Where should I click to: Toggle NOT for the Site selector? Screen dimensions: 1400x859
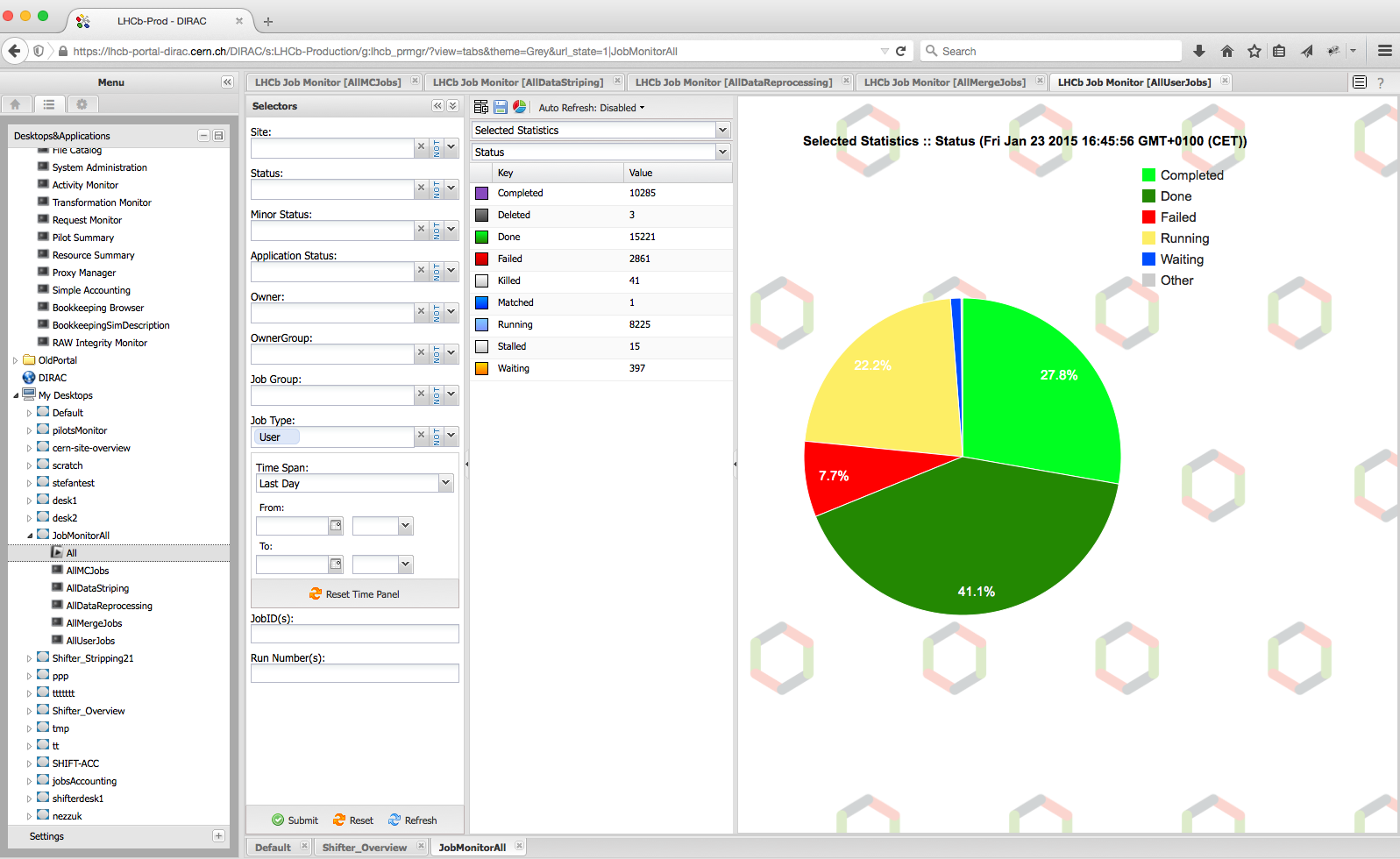coord(437,147)
